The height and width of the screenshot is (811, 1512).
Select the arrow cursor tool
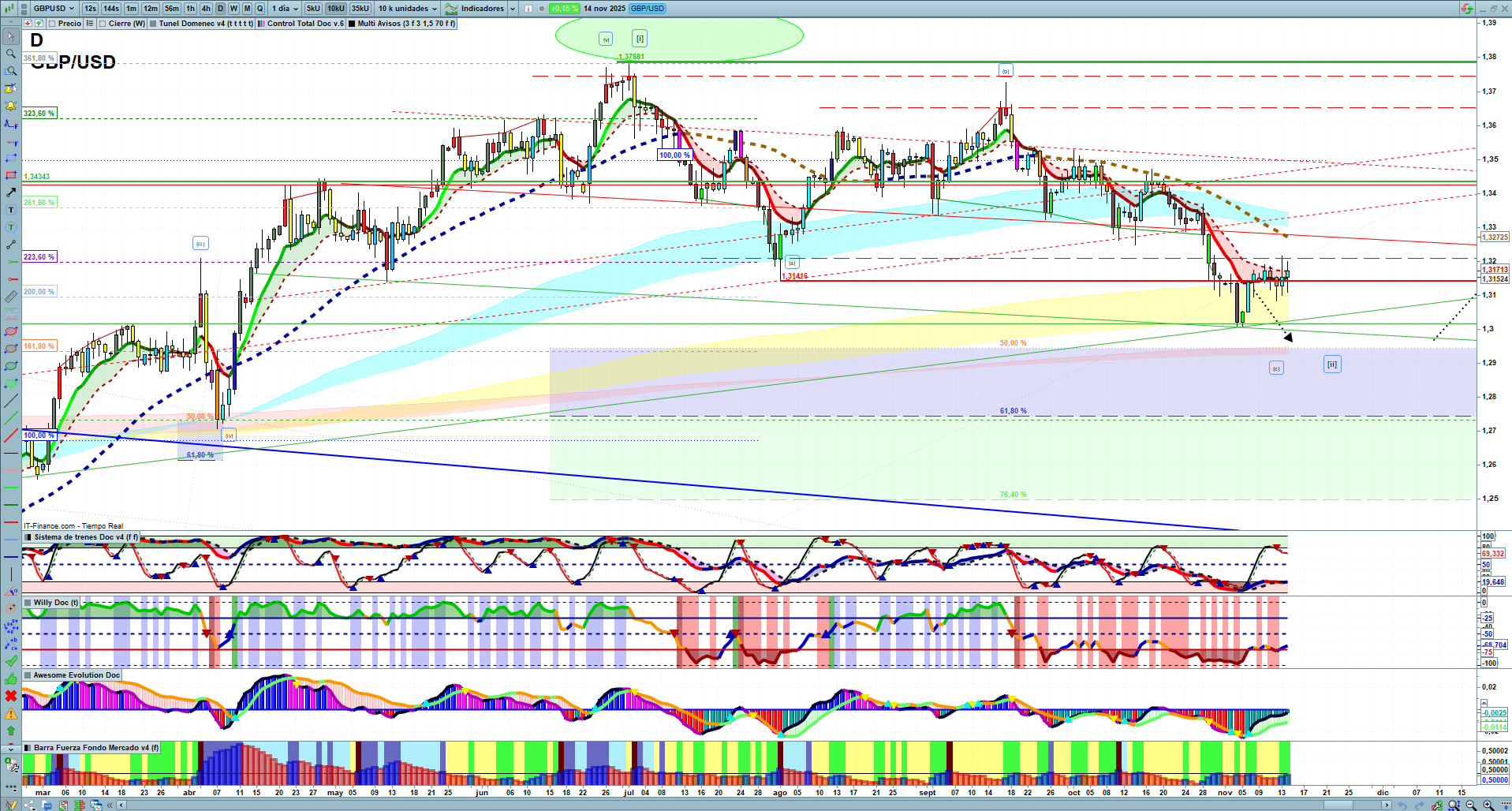pyautogui.click(x=11, y=36)
